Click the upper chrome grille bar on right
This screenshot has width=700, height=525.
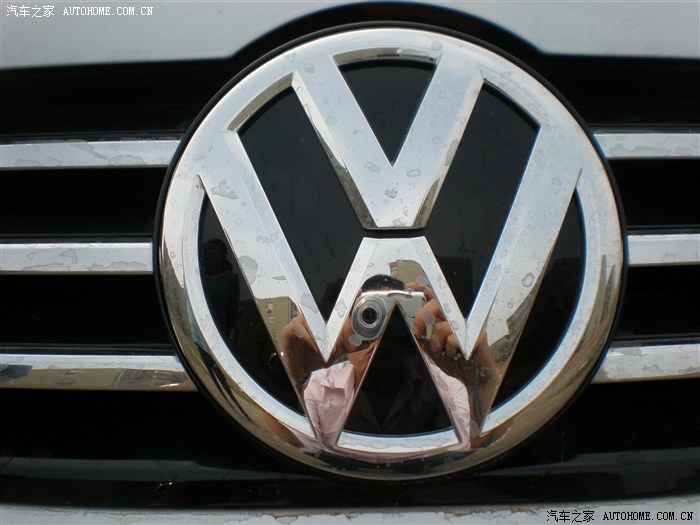(650, 145)
